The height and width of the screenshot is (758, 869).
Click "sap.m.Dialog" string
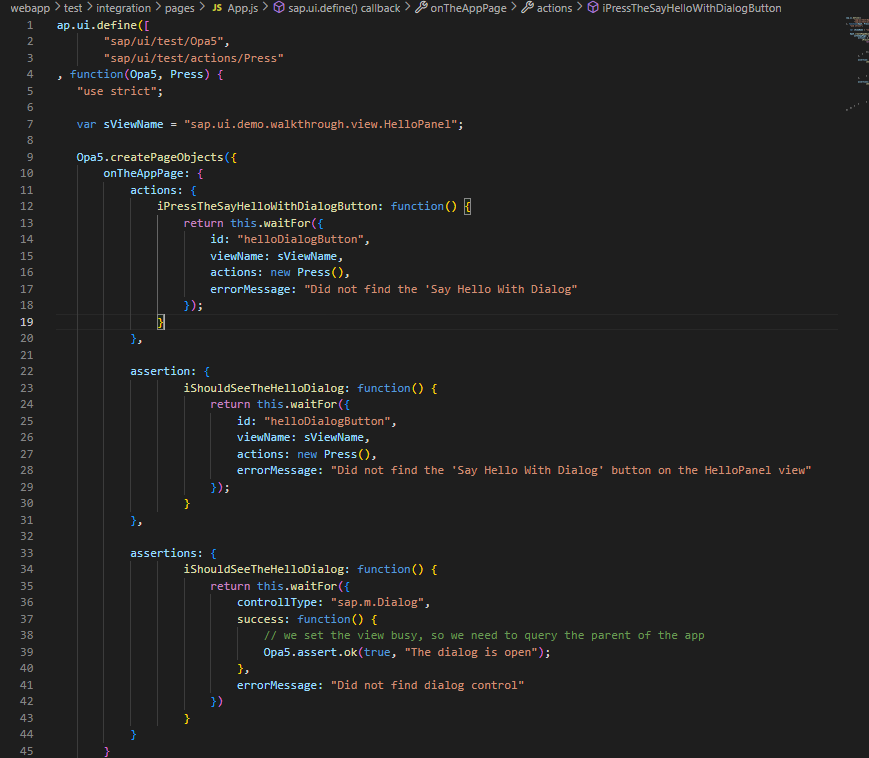coord(377,602)
